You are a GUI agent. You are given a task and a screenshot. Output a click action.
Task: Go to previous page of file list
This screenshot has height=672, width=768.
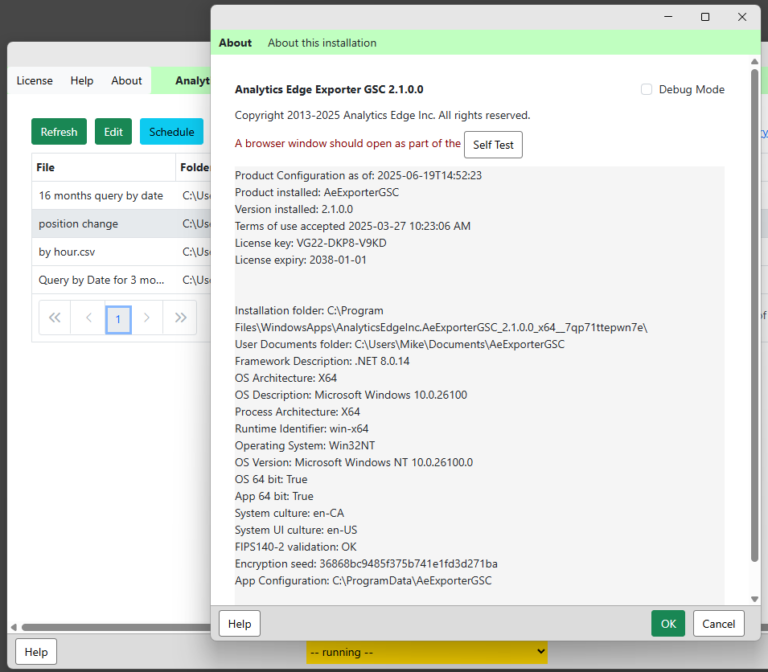[87, 318]
